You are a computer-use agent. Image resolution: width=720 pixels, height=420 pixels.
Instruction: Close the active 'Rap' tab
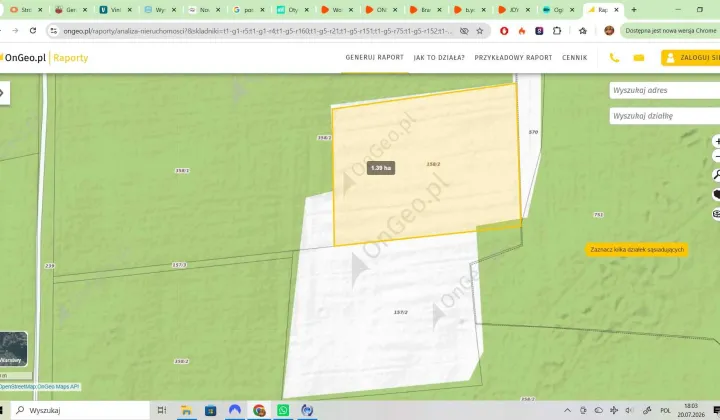[616, 10]
